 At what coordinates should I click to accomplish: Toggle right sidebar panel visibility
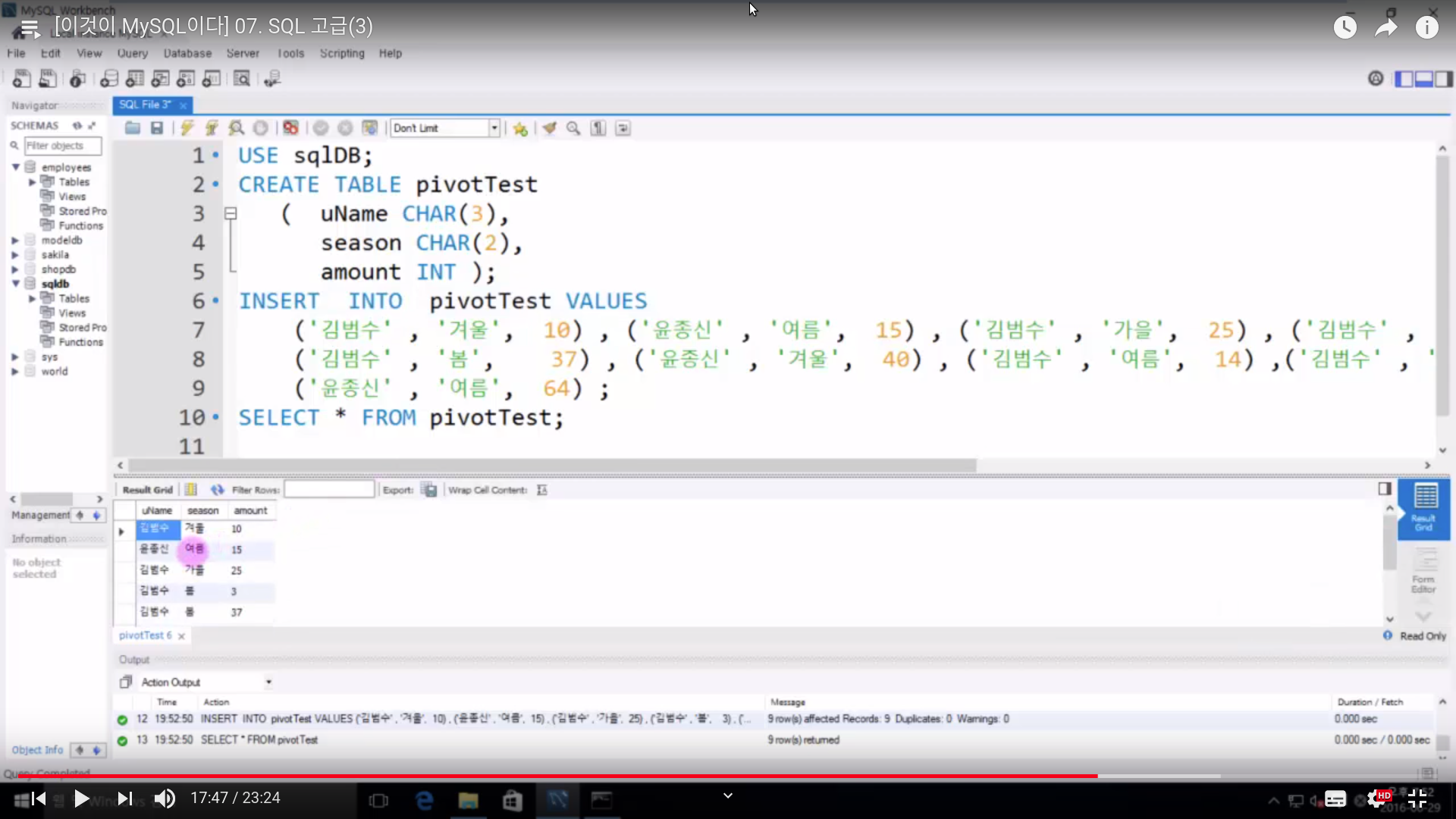point(1444,78)
